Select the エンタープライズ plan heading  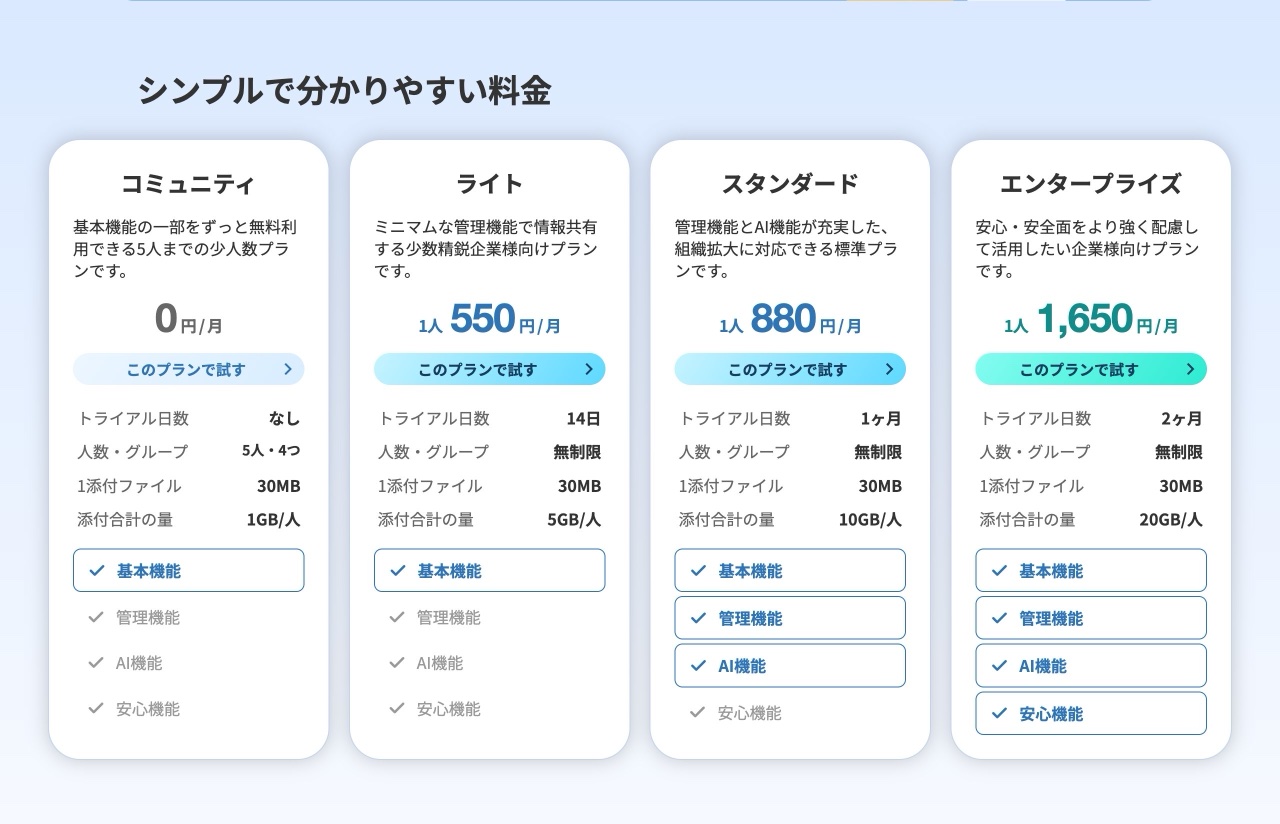click(x=1090, y=184)
